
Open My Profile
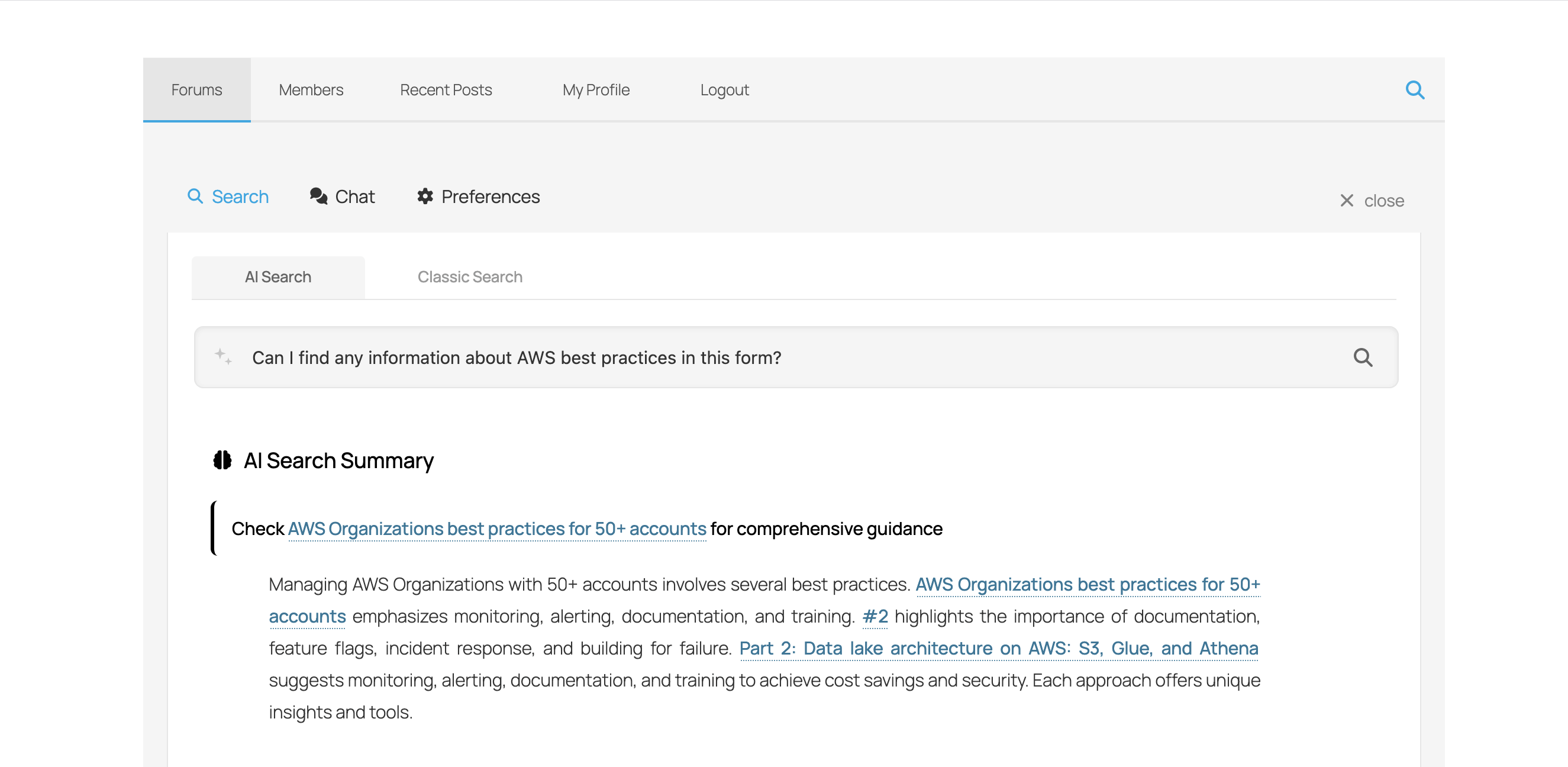click(595, 89)
